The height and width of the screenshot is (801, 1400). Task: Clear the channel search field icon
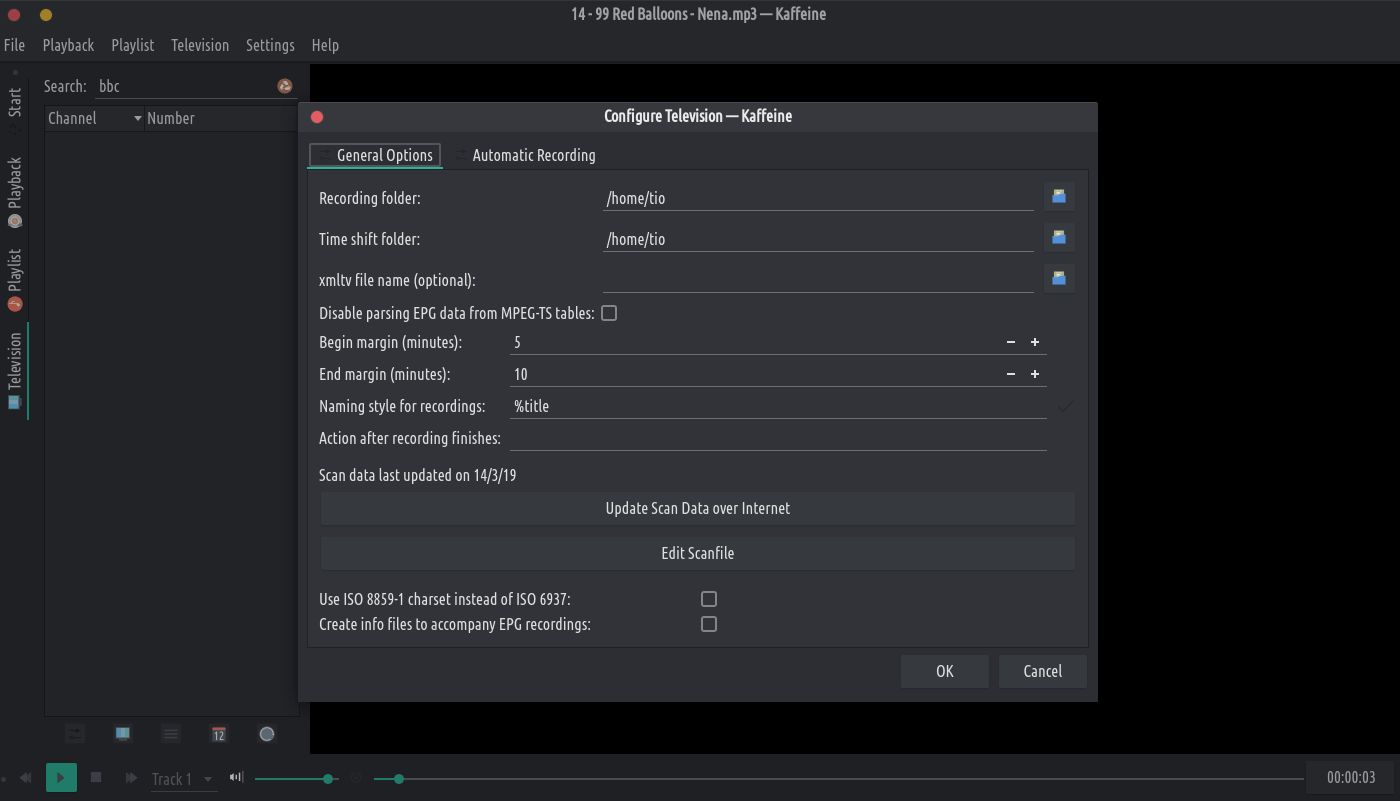285,87
